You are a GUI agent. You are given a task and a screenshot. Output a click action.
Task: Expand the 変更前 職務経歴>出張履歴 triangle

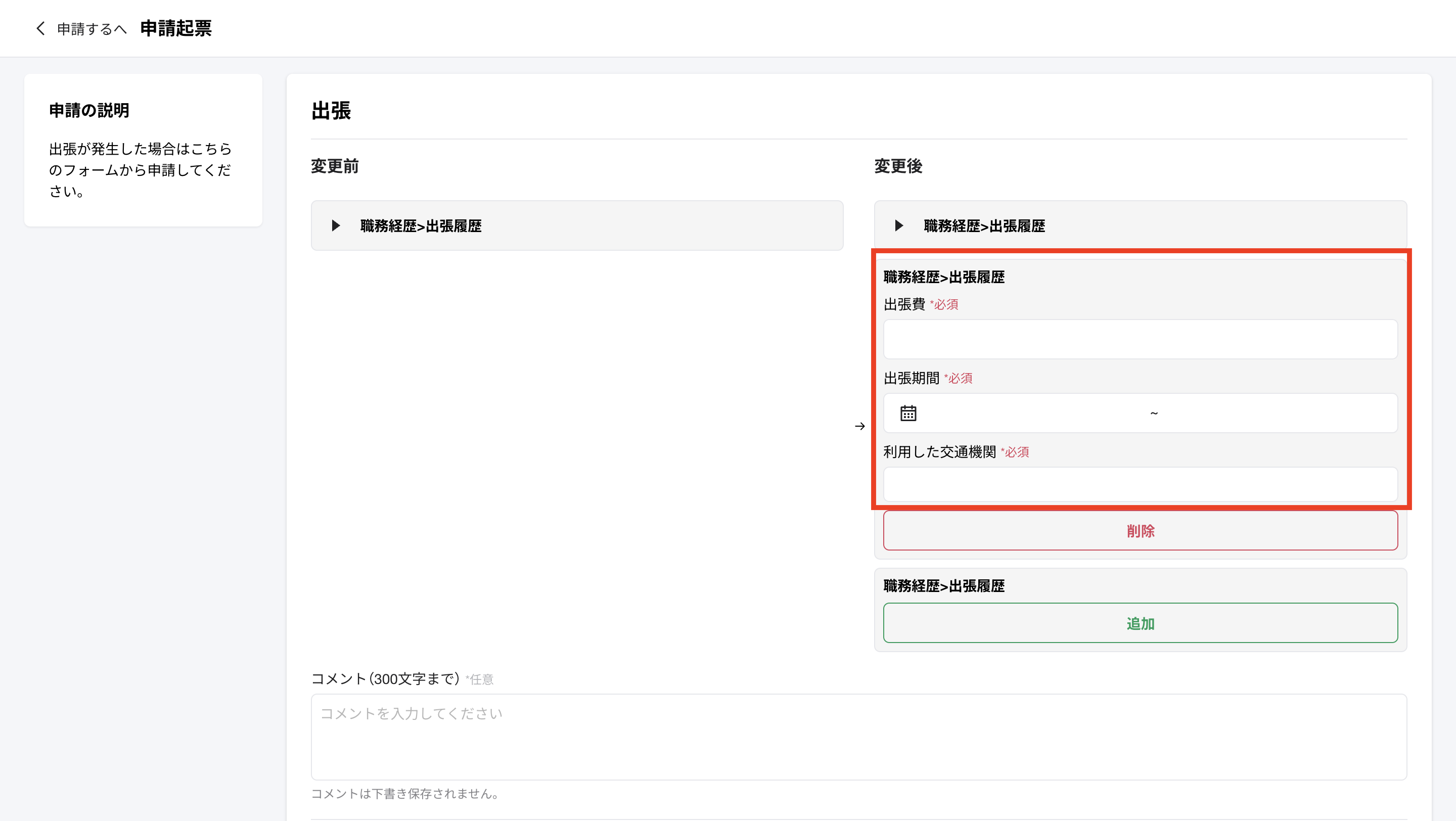coord(336,226)
